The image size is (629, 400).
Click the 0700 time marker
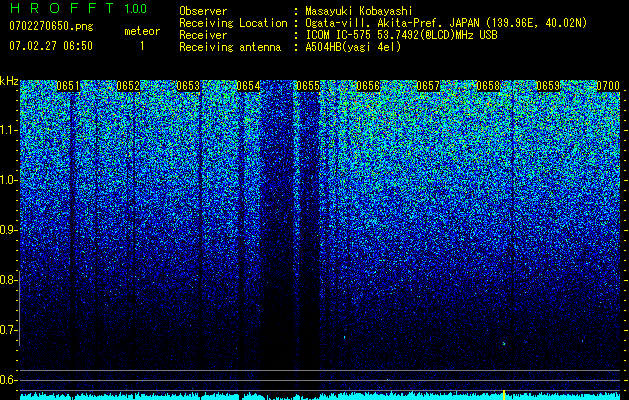click(x=608, y=86)
